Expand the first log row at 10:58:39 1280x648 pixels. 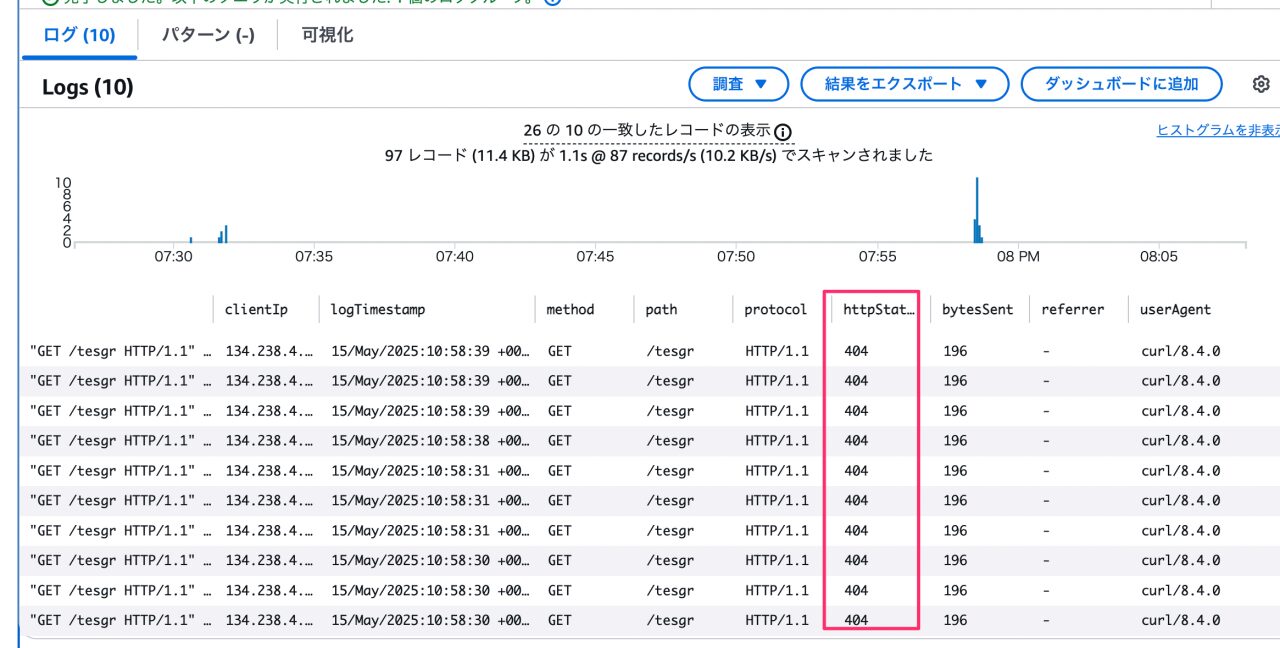(650, 351)
